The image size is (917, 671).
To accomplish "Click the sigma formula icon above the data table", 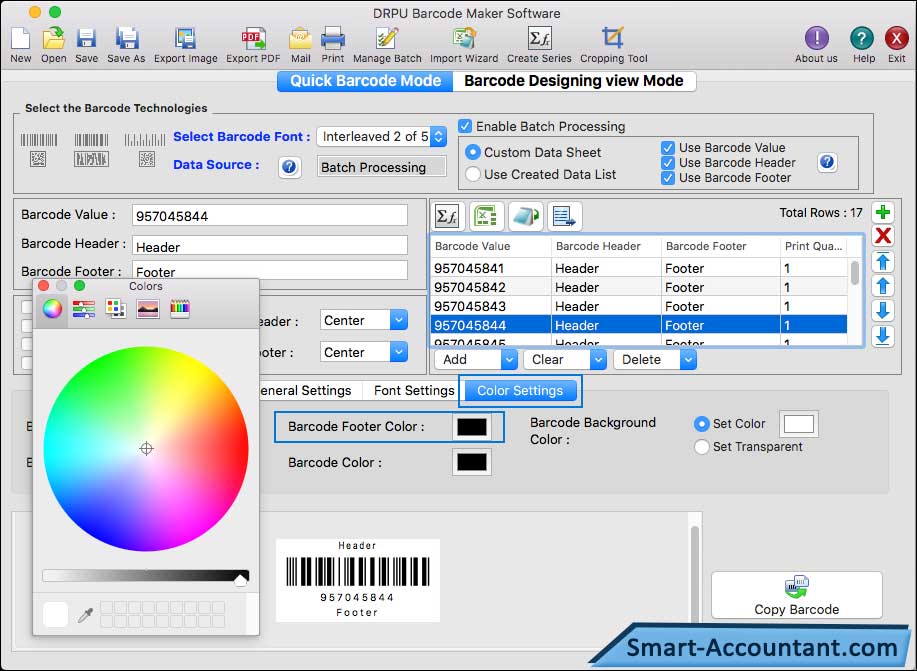I will (447, 216).
